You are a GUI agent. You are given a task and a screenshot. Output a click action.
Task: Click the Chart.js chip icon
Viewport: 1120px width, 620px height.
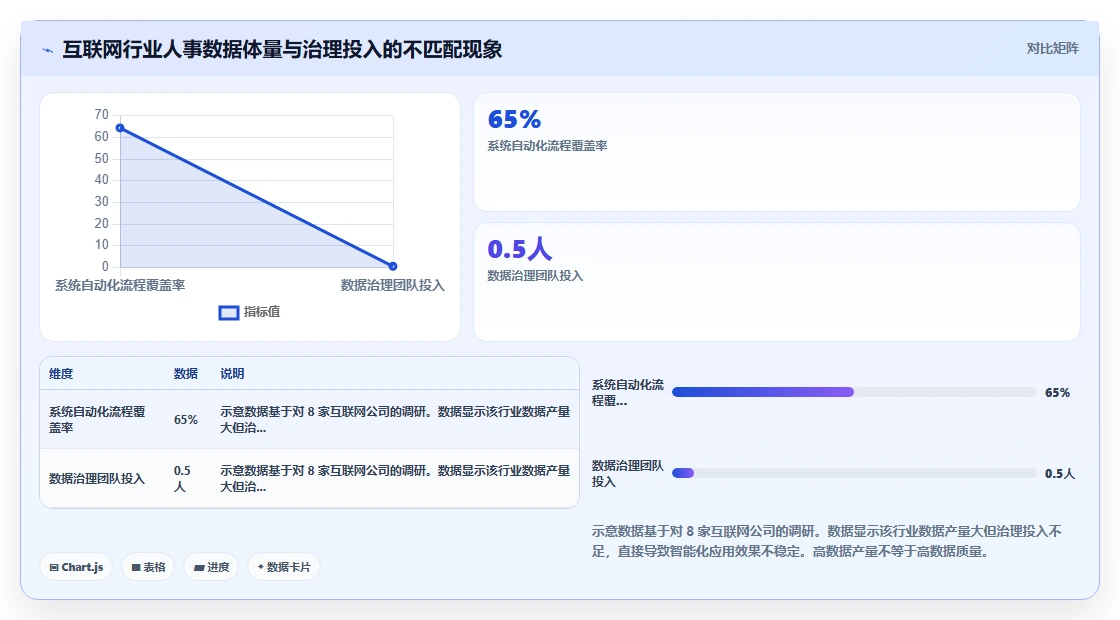click(x=54, y=568)
